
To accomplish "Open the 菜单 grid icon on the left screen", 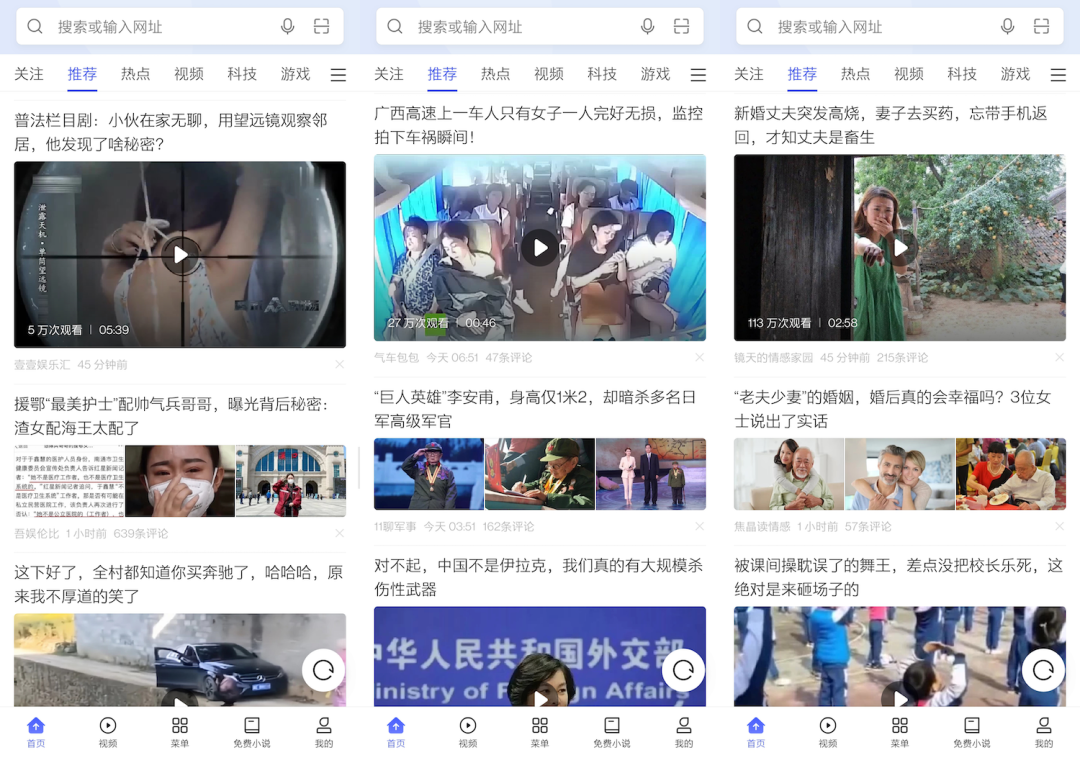I will pyautogui.click(x=180, y=725).
